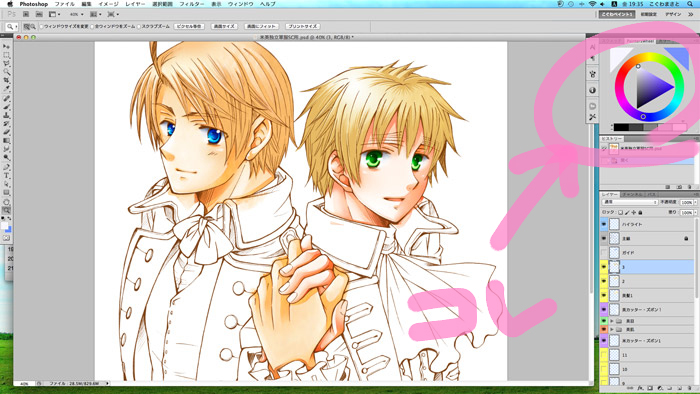This screenshot has height=394, width=700.
Task: Select the デザイン workspace
Action: click(x=673, y=14)
